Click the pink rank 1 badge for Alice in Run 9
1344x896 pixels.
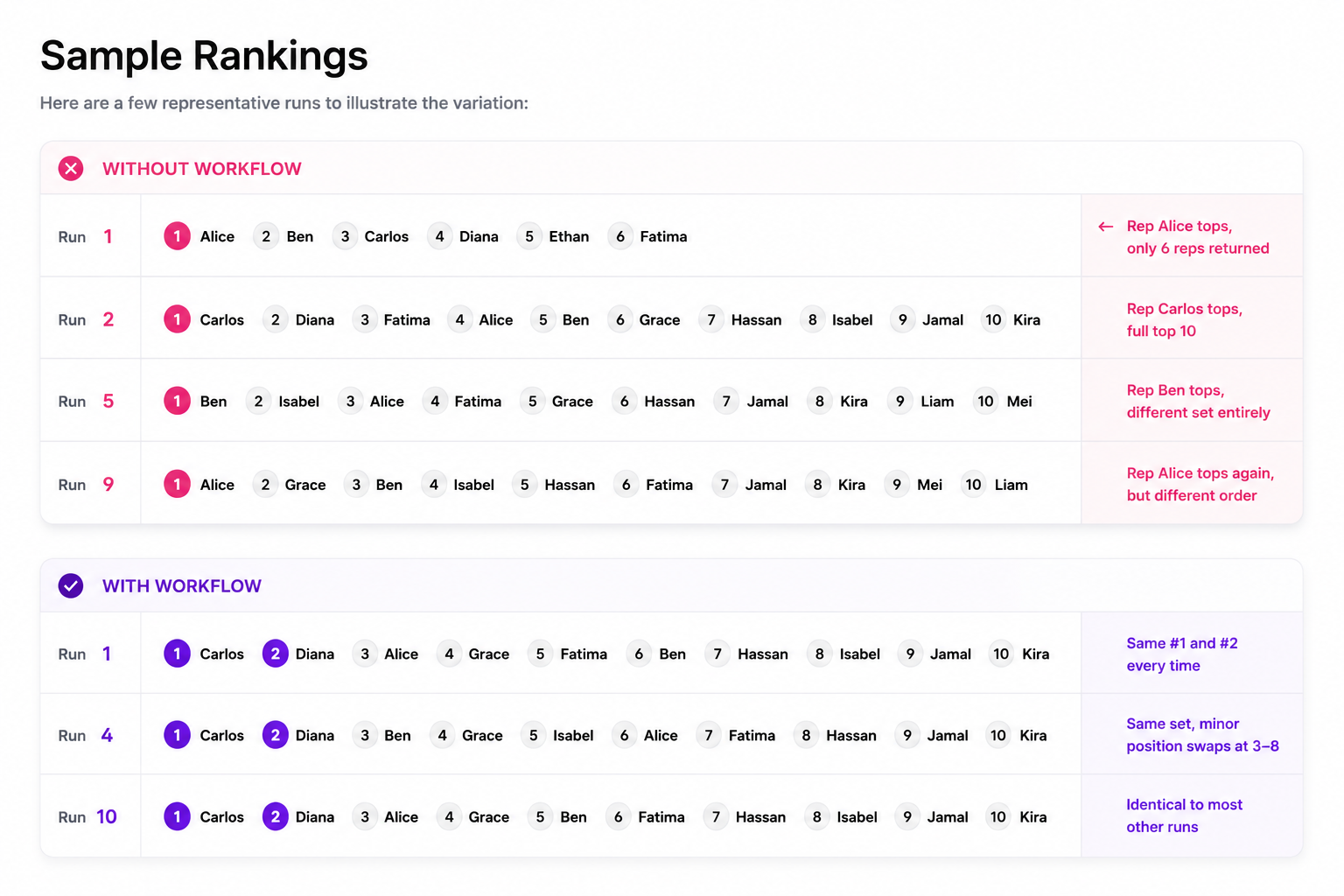point(178,484)
